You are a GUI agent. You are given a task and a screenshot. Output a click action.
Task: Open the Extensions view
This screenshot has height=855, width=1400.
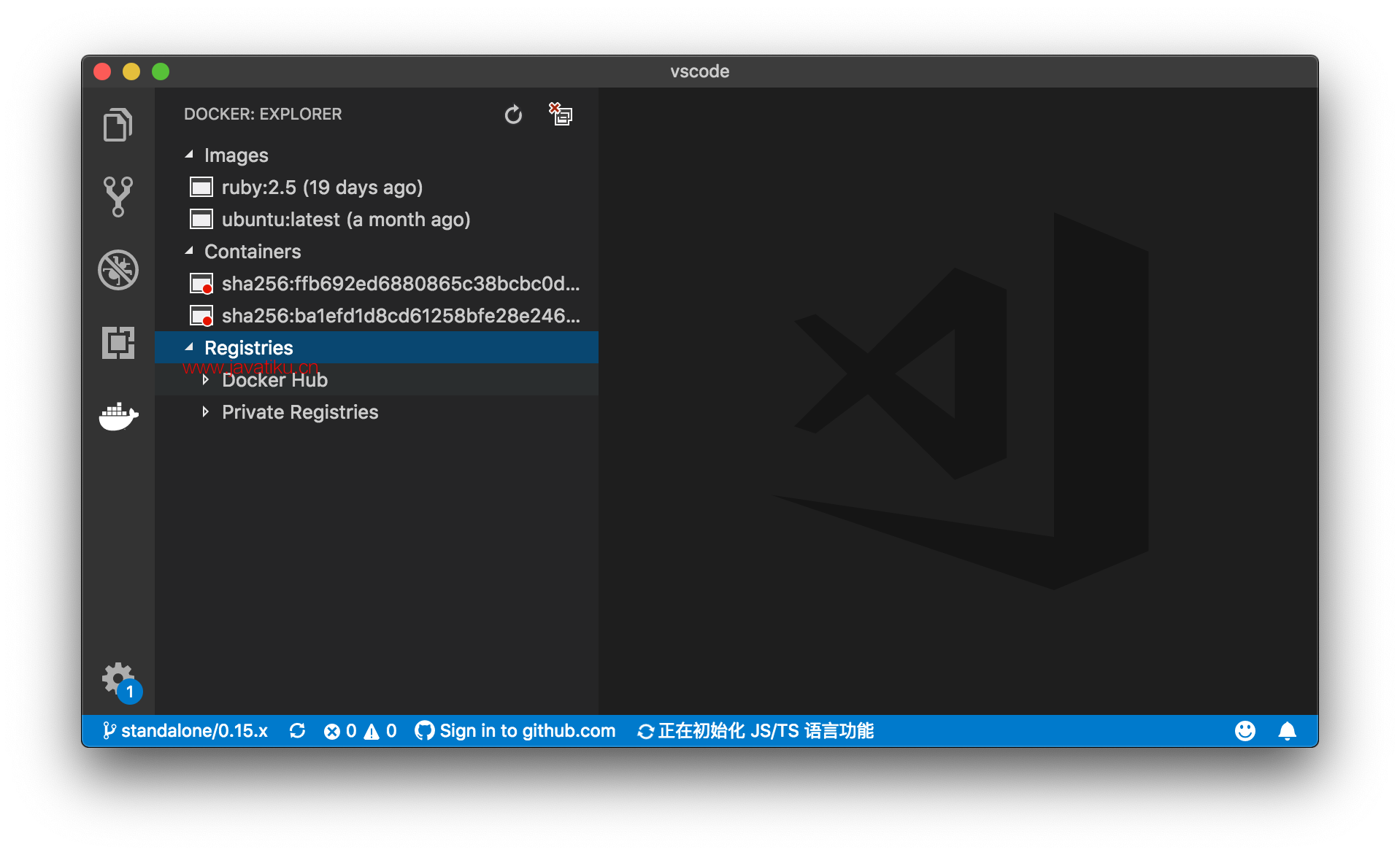coord(118,343)
